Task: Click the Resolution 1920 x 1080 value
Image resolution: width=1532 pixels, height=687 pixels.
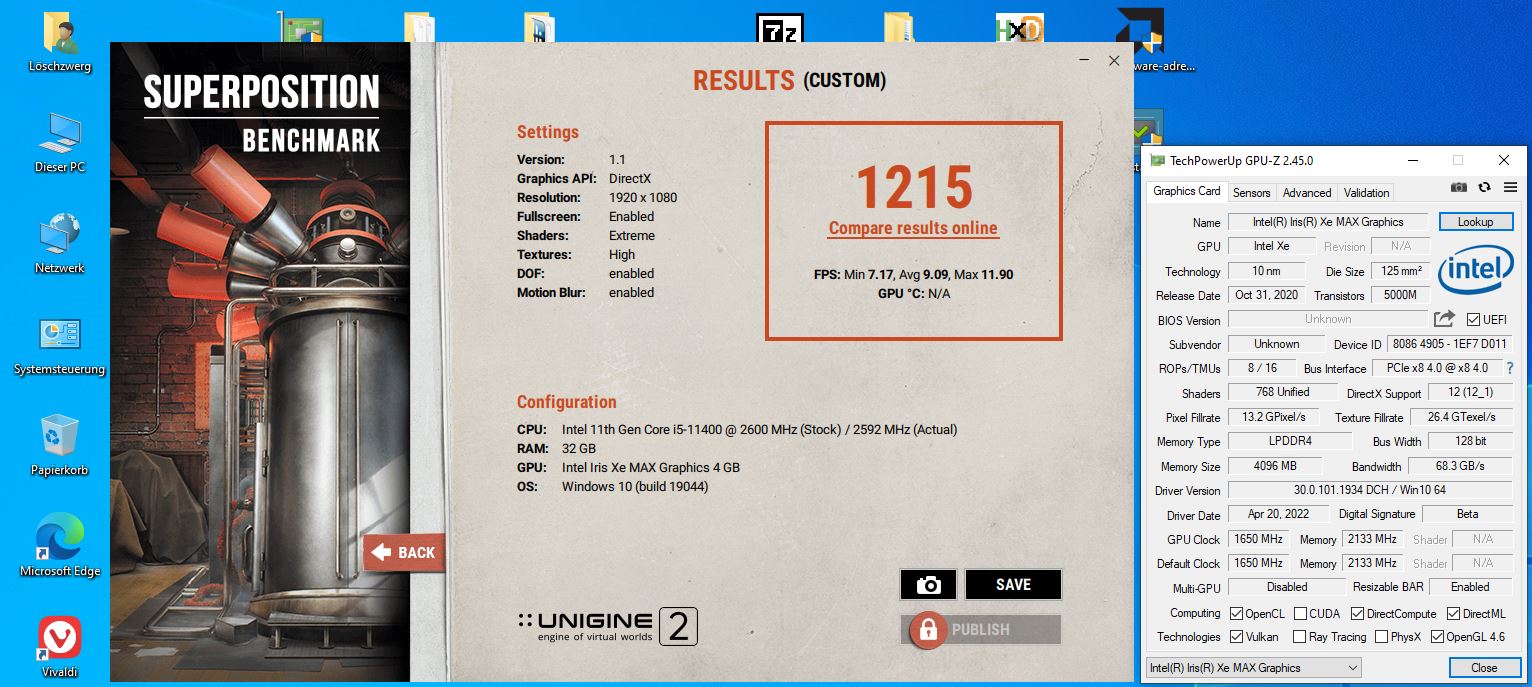Action: [643, 197]
